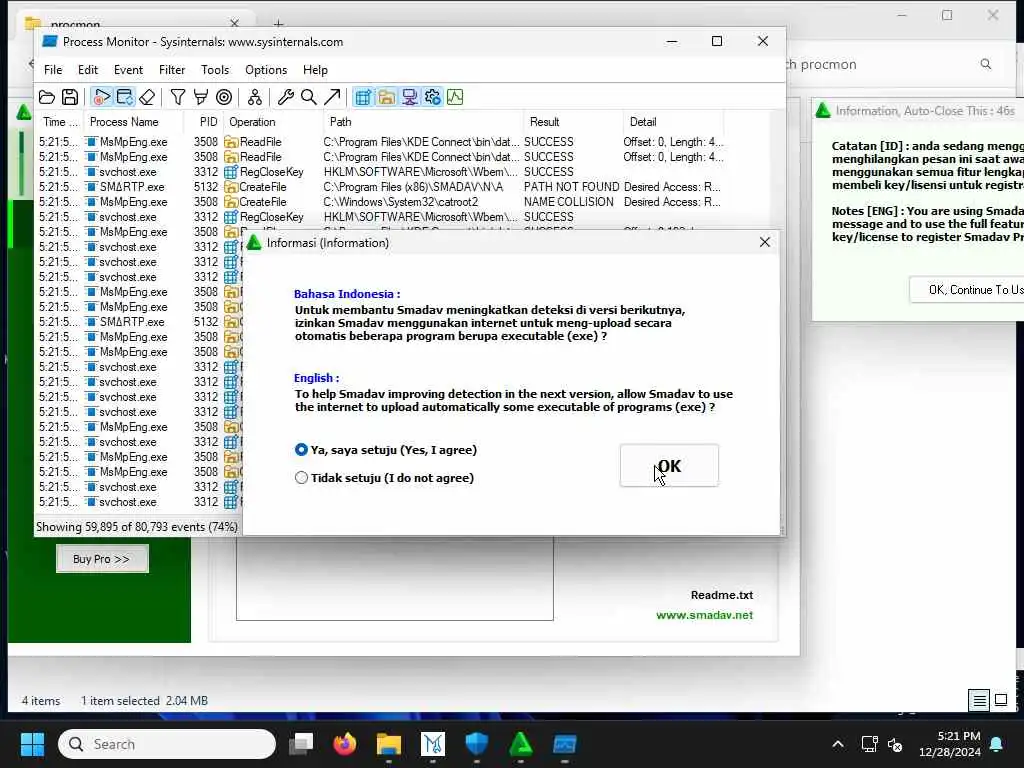Close the Informasi (Information) dialog

765,242
